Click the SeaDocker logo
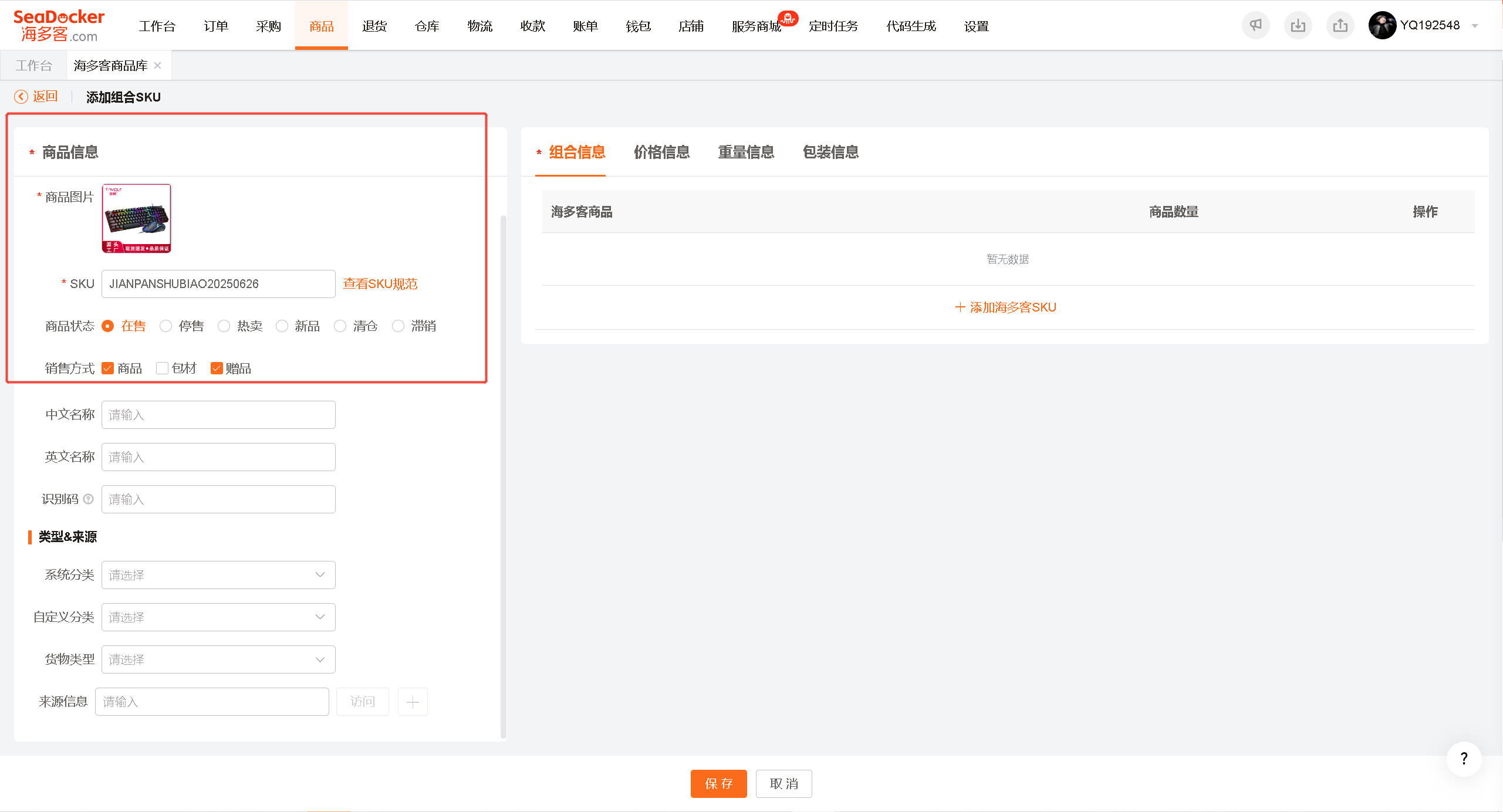 pyautogui.click(x=59, y=26)
